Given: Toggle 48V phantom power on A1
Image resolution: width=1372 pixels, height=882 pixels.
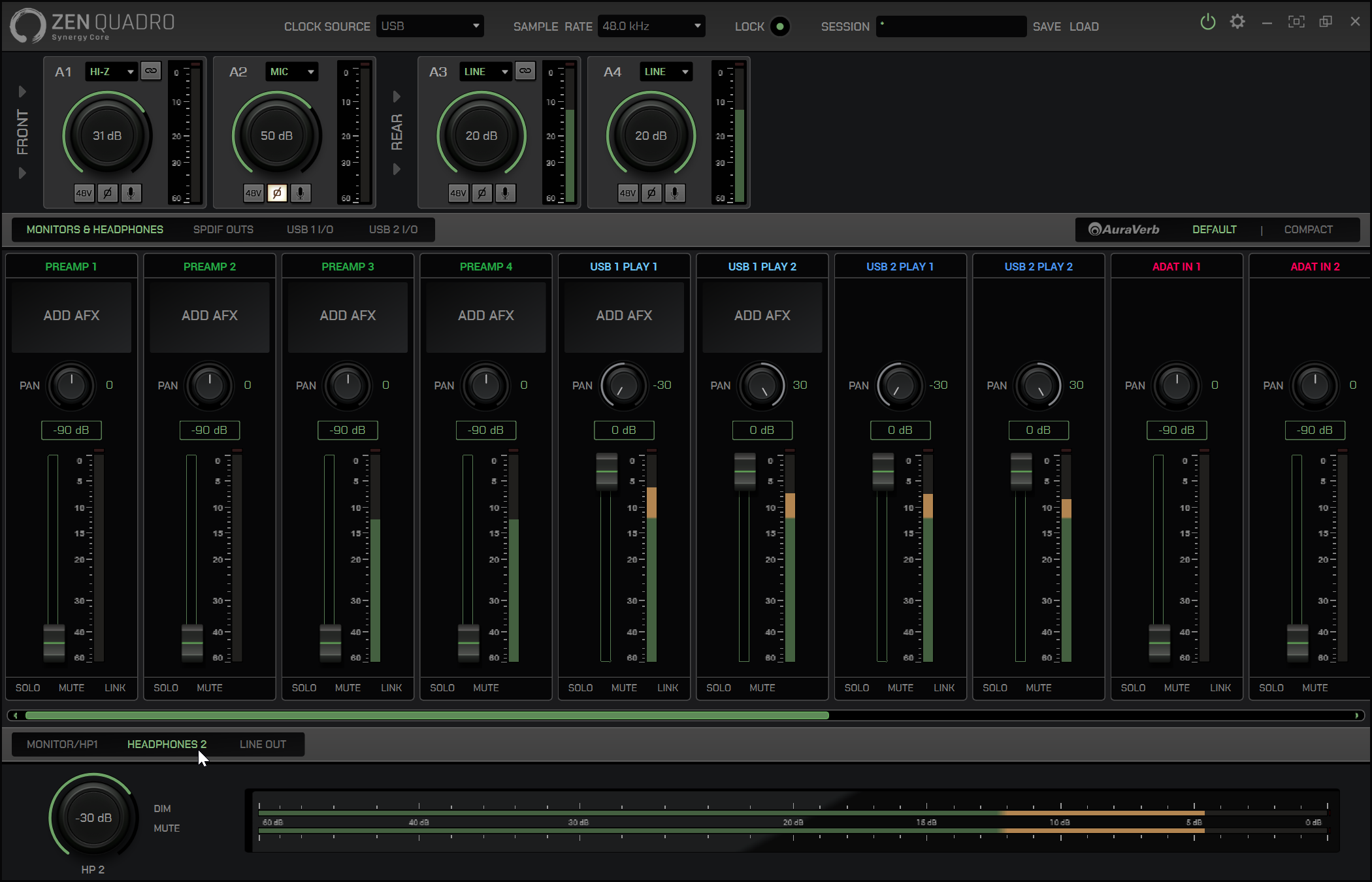Looking at the screenshot, I should (84, 193).
